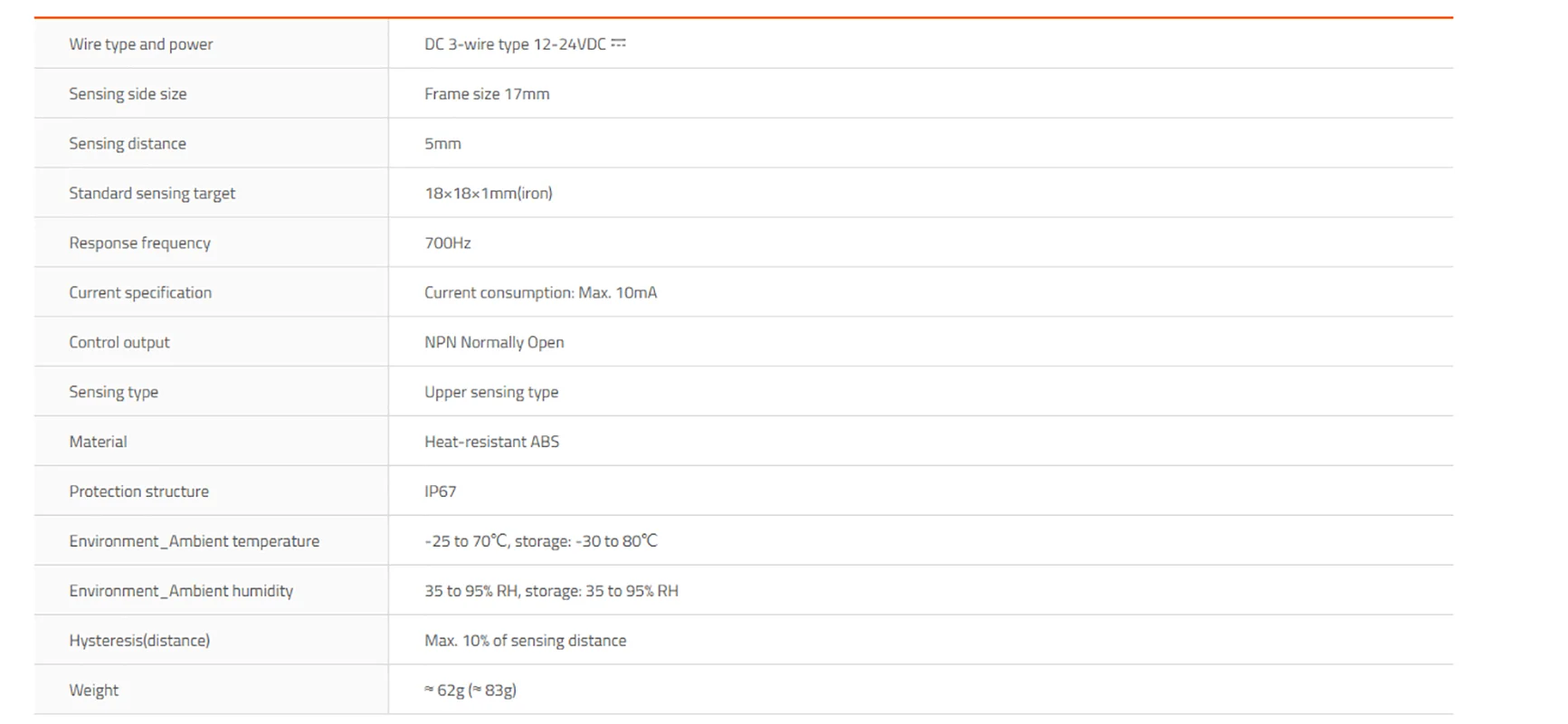This screenshot has height=724, width=1568.
Task: Click the 5mm sensing distance value
Action: pyautogui.click(x=442, y=144)
